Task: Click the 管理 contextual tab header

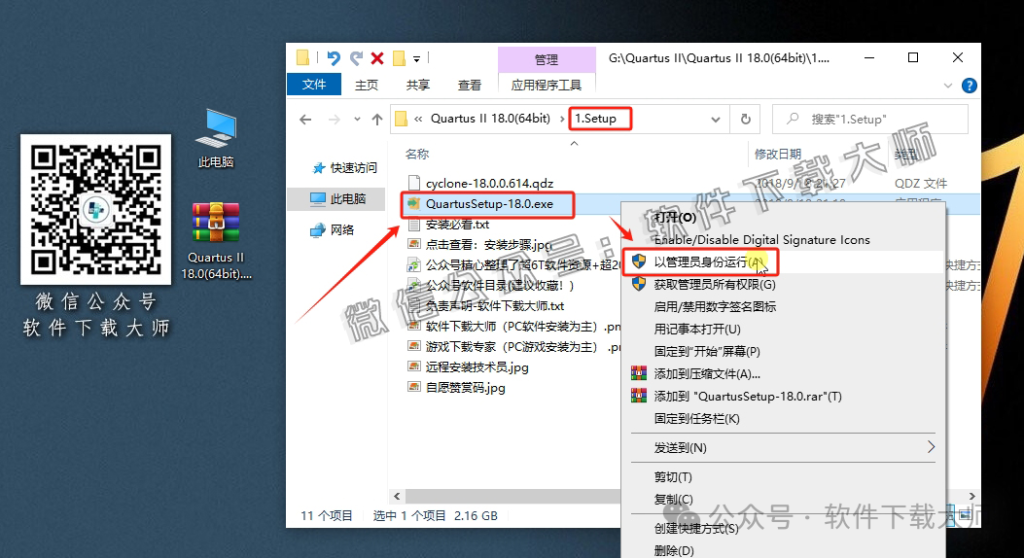Action: coord(546,59)
